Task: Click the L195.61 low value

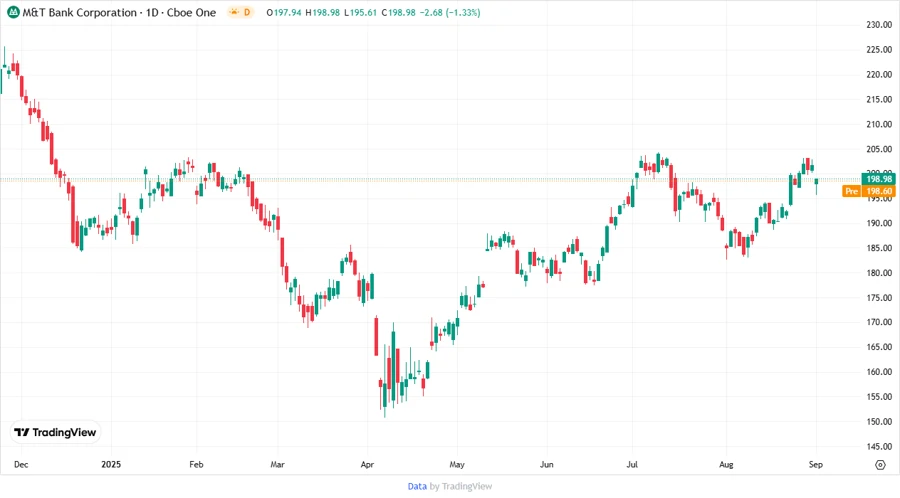Action: [x=360, y=13]
